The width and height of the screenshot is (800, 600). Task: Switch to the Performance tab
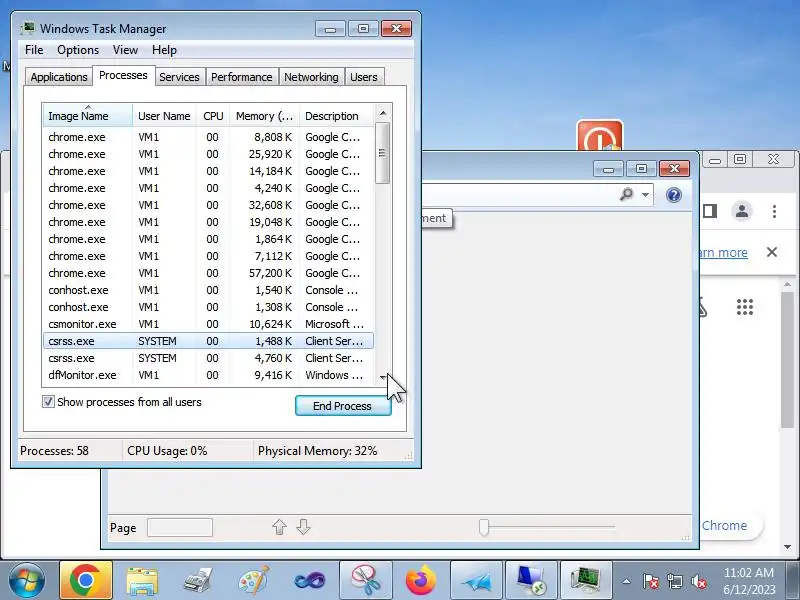pos(241,77)
